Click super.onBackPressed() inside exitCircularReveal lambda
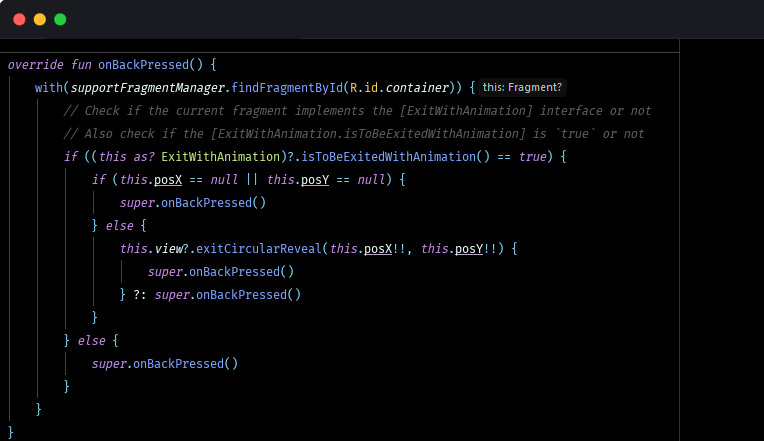764x441 pixels. 221,271
